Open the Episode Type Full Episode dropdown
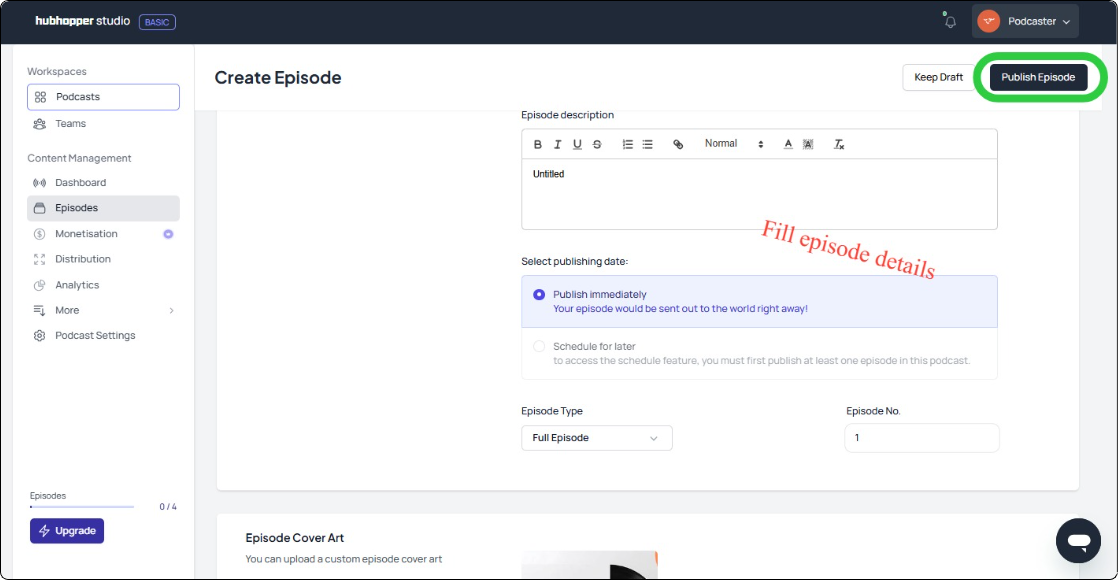Image resolution: width=1118 pixels, height=580 pixels. pos(597,438)
